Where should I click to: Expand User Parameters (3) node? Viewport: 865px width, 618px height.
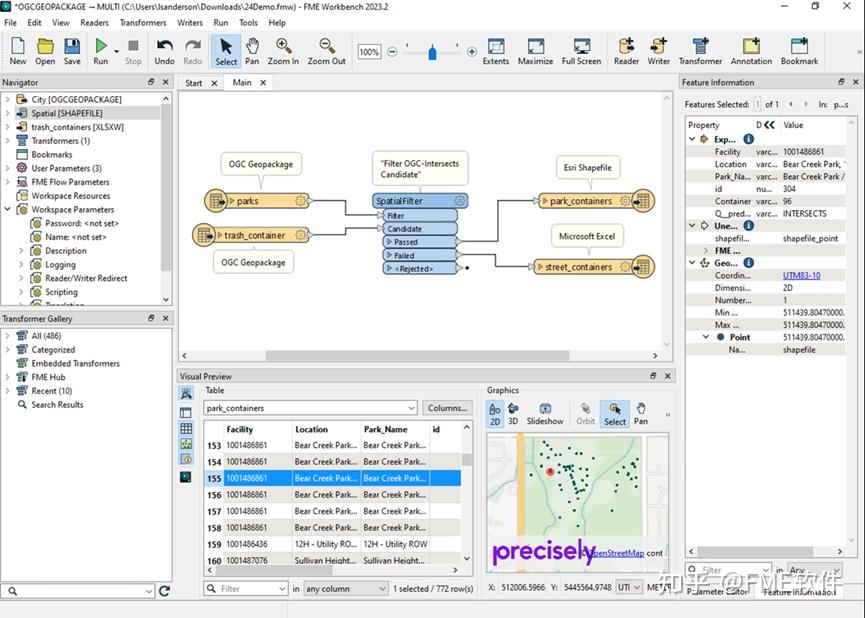coord(8,168)
